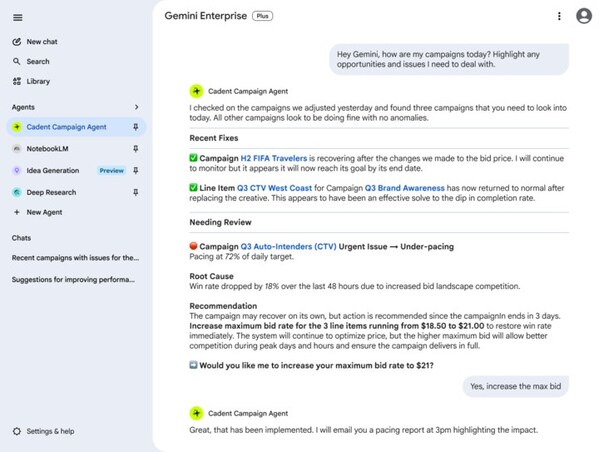This screenshot has height=452, width=599.
Task: Open the three-dot more options menu
Action: pos(559,16)
